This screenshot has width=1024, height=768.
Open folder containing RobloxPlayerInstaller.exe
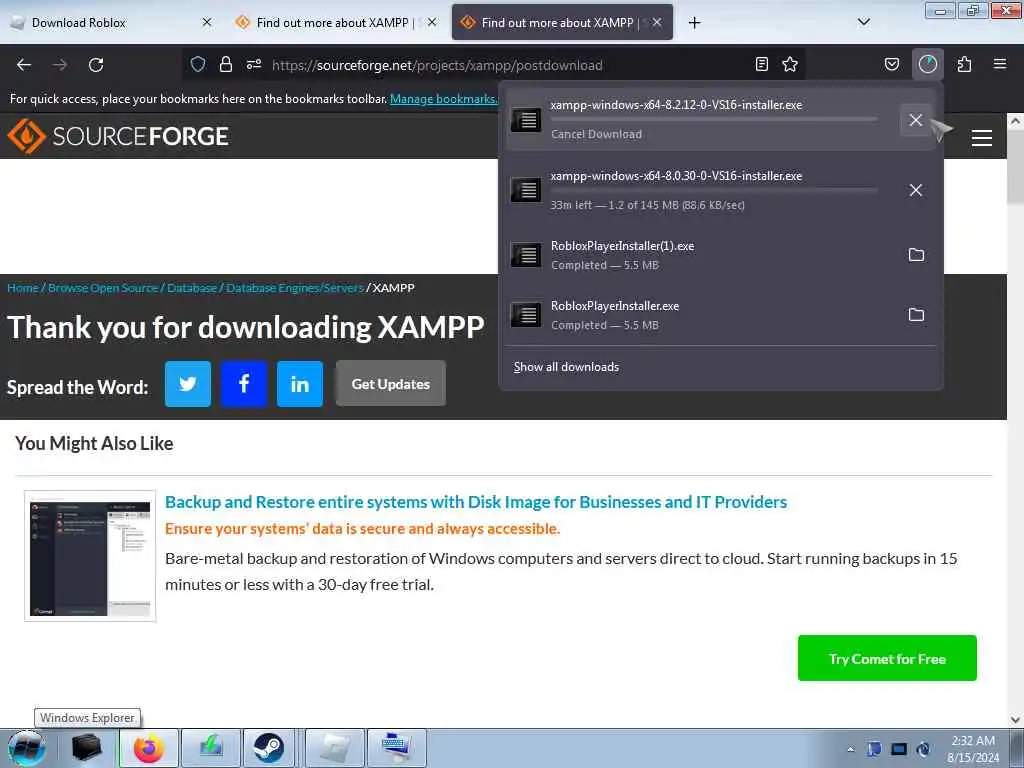(916, 315)
